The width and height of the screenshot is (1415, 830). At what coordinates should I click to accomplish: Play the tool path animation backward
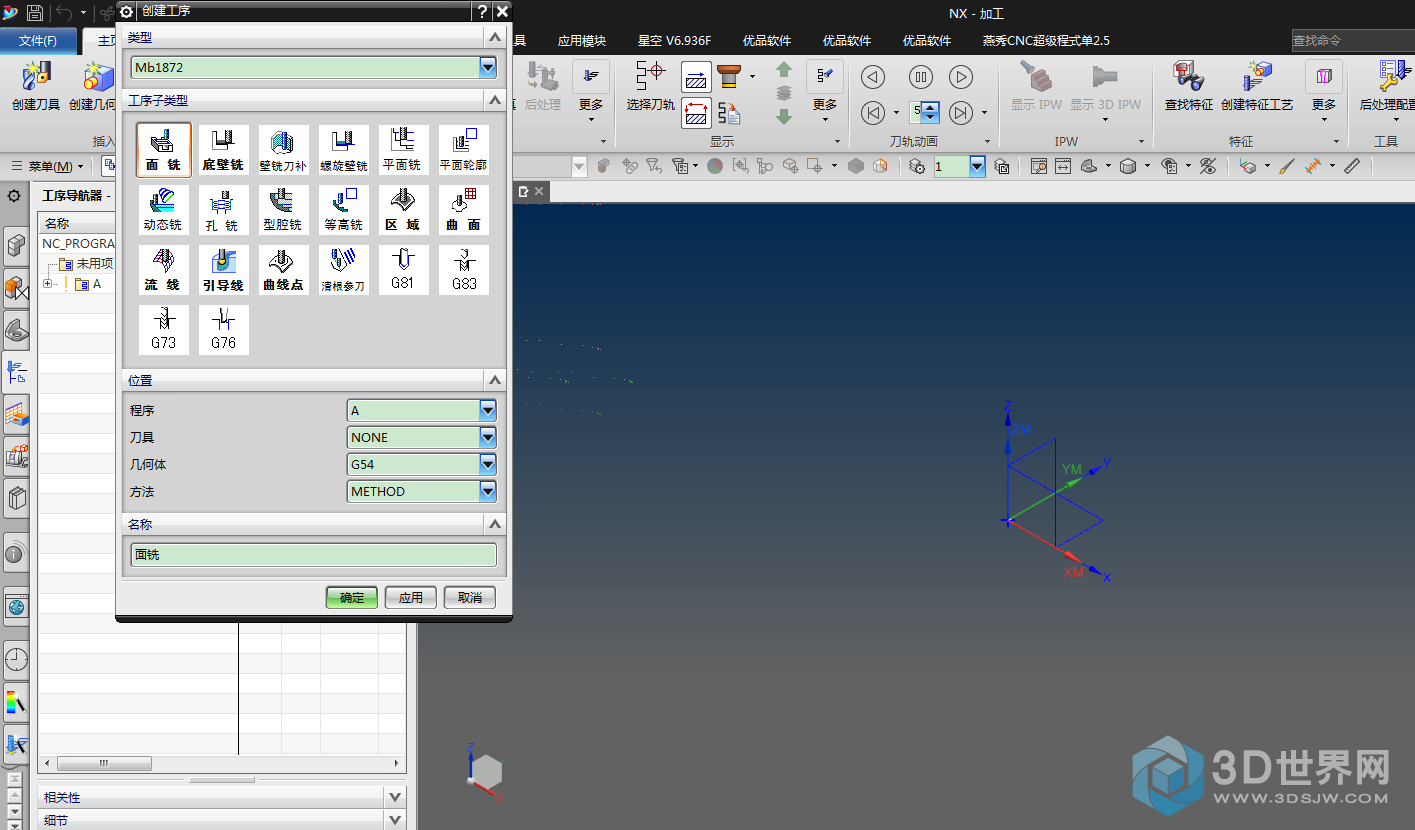click(873, 77)
